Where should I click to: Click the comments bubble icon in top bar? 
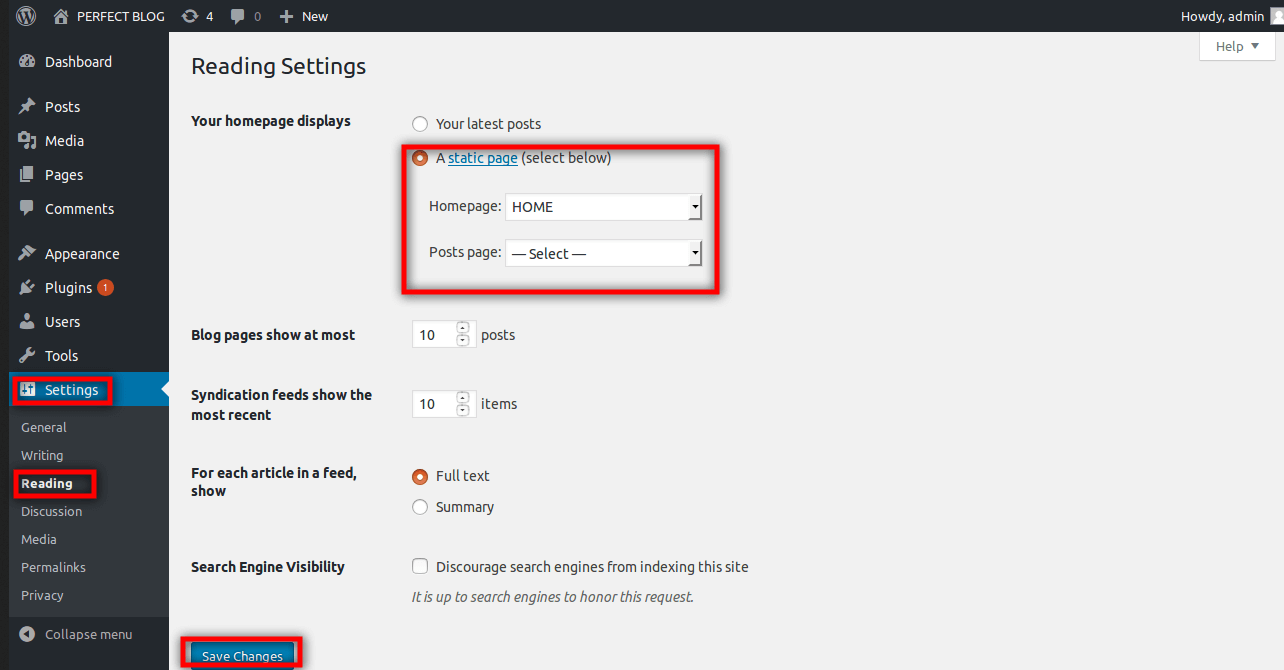(238, 16)
